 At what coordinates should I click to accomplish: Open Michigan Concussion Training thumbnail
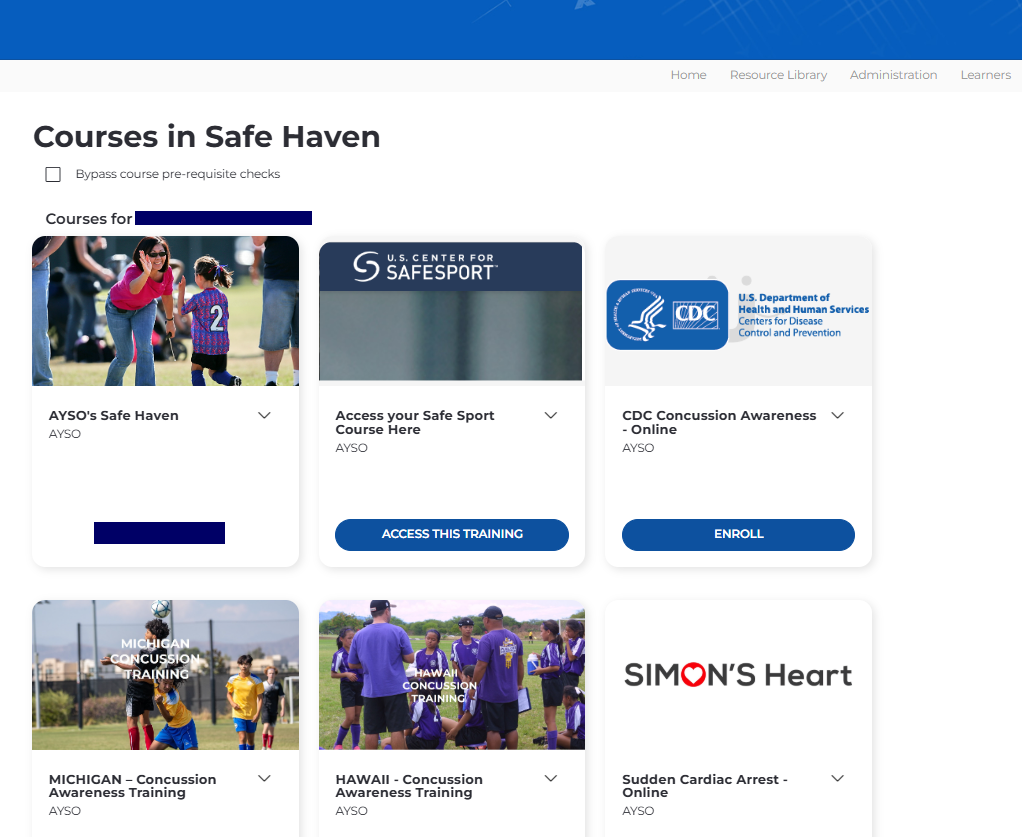(x=165, y=675)
